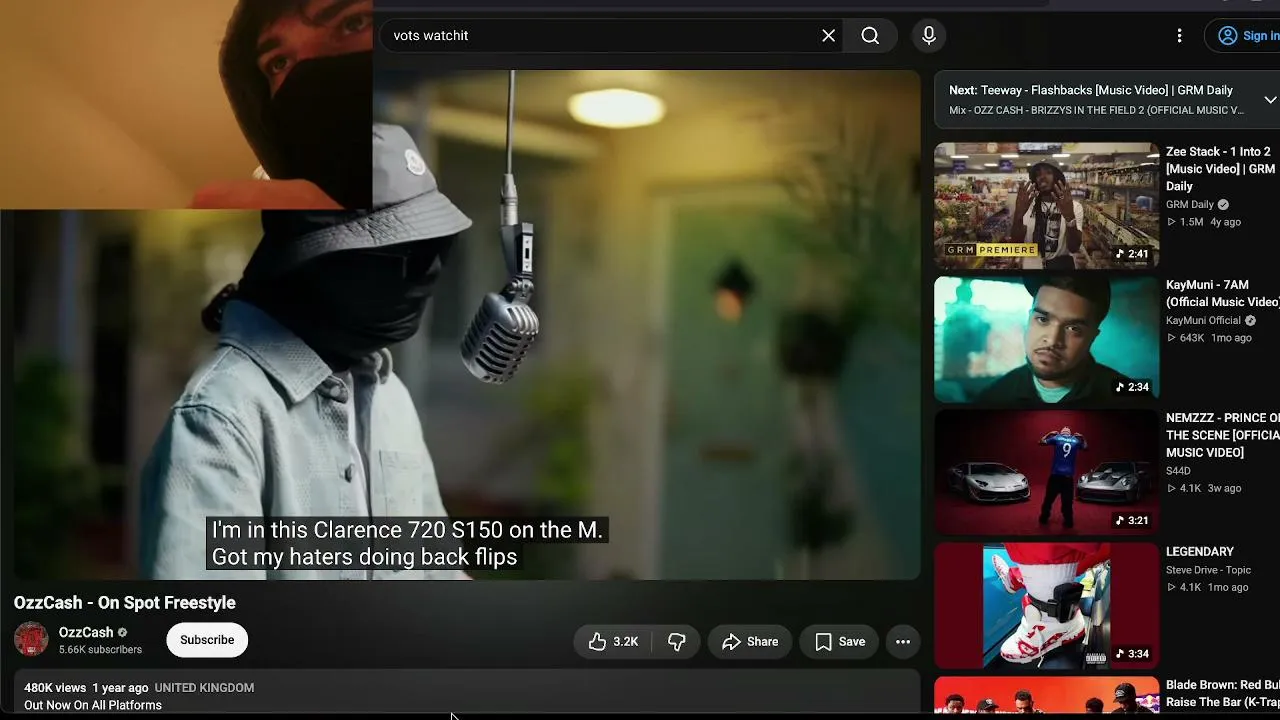Click the 'Got my haters doing back flips' caption

[x=364, y=557]
